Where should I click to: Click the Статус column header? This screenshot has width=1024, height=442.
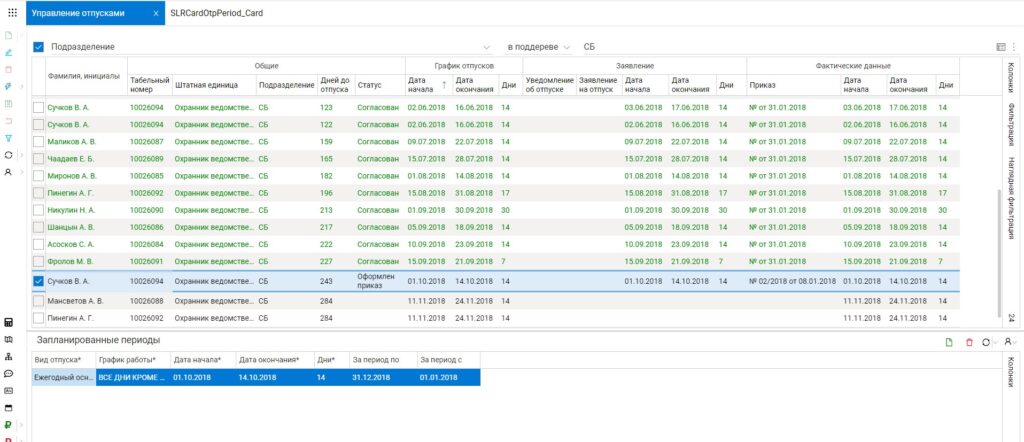(x=379, y=85)
